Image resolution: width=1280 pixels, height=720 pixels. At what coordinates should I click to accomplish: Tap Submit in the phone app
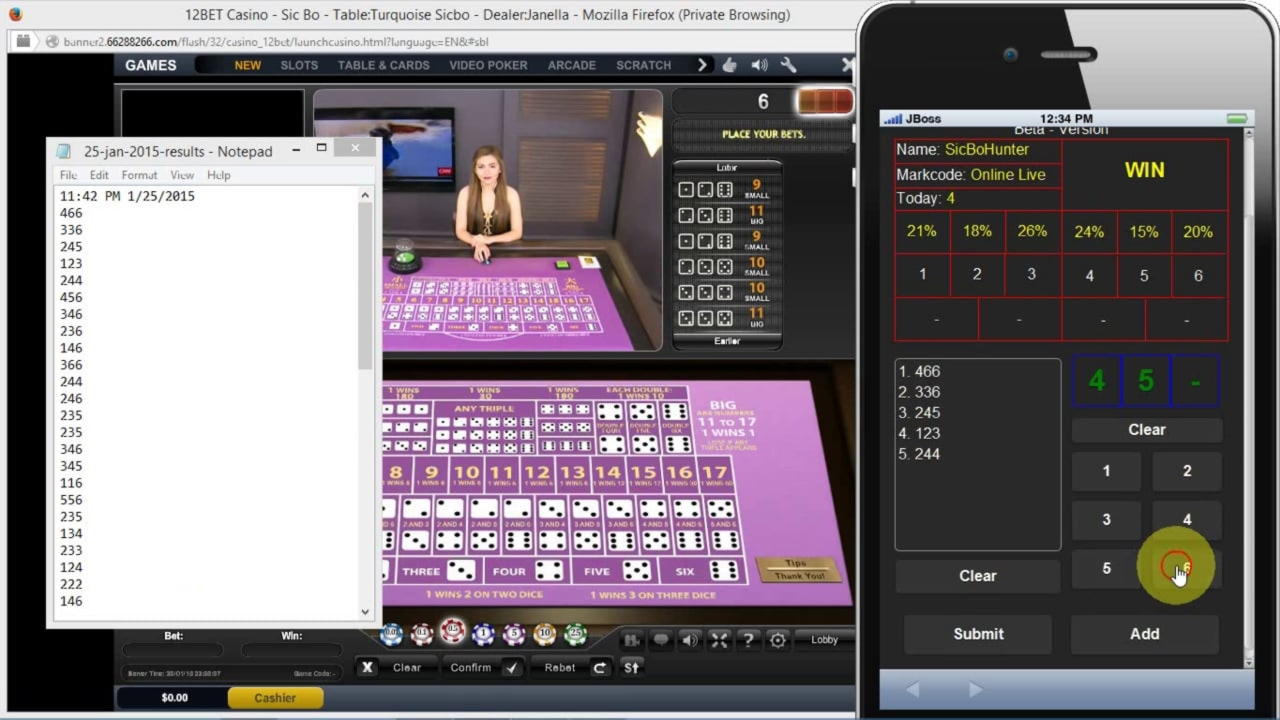pos(978,633)
